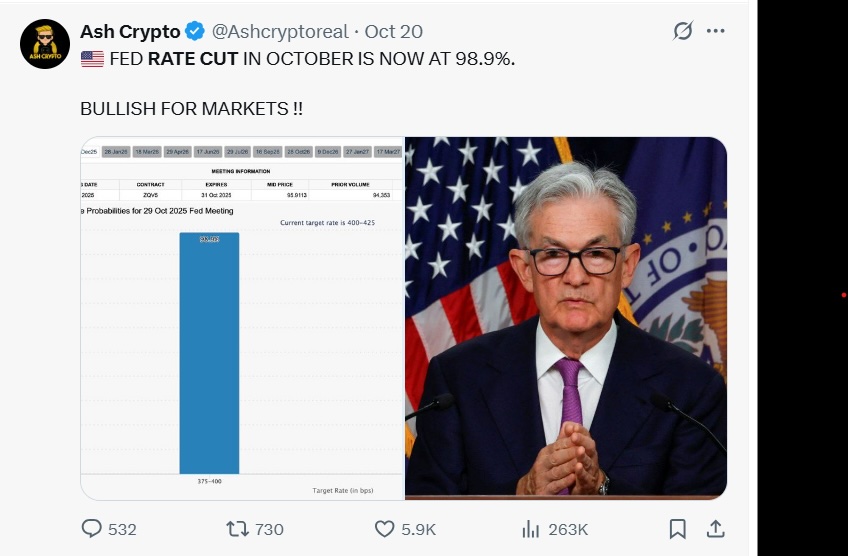Like the post with heart icon
Screen dimensions: 848x556
pos(384,529)
